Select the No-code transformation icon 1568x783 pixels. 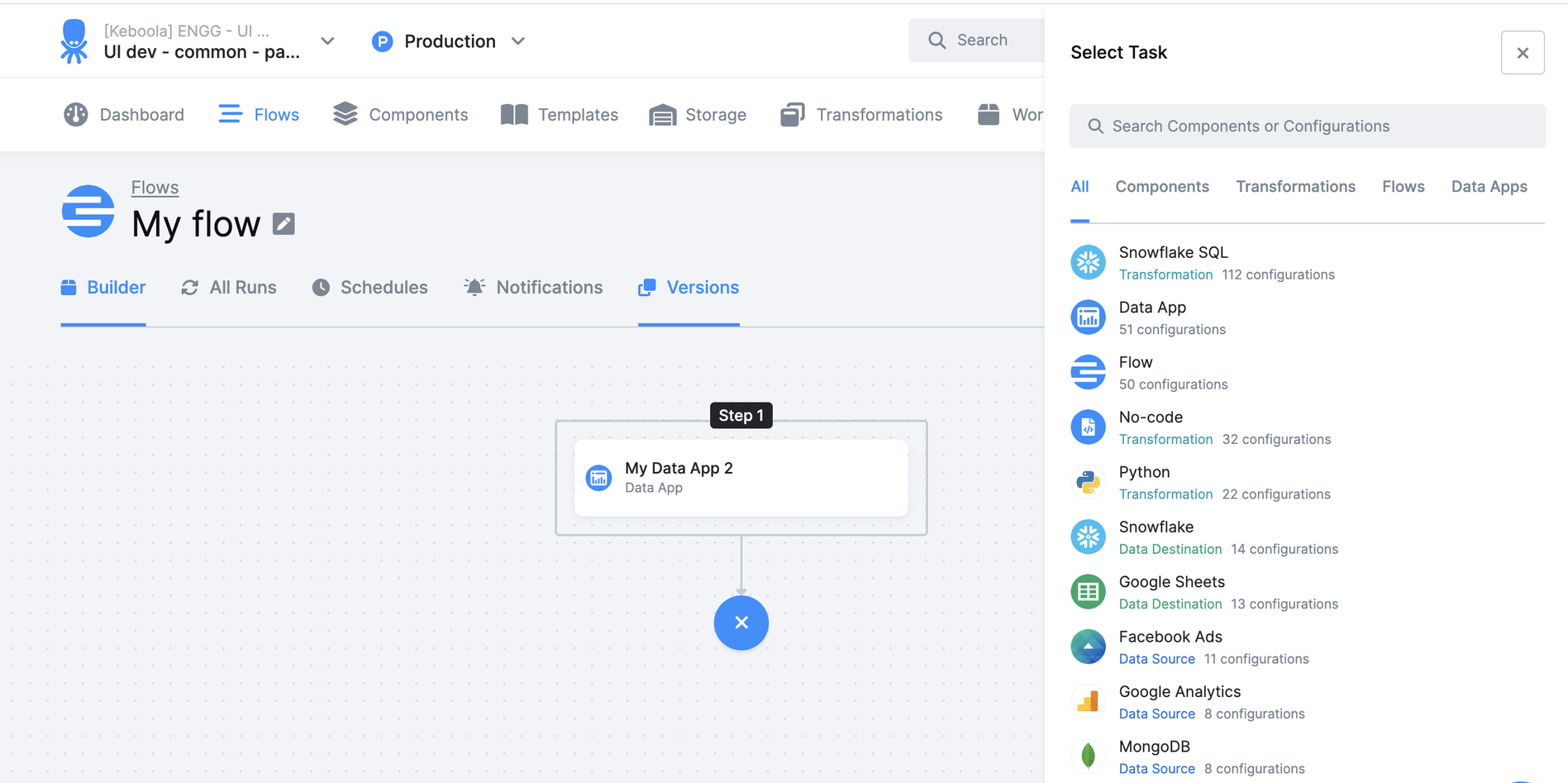(1088, 427)
